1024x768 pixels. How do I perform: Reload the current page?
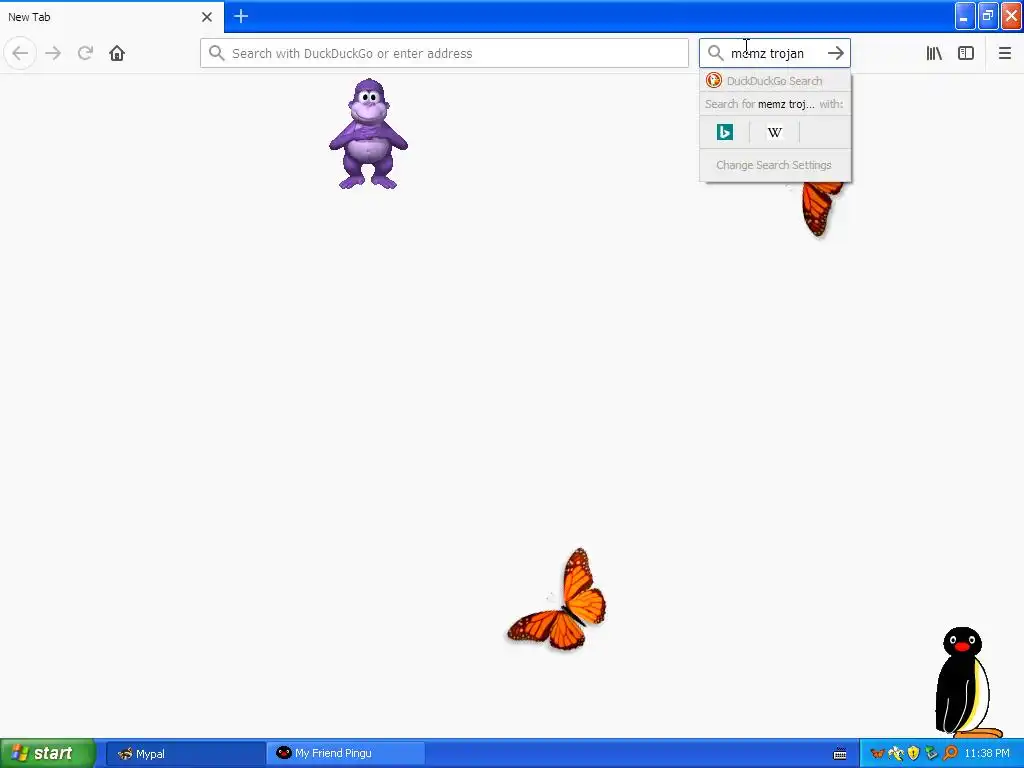pos(85,53)
